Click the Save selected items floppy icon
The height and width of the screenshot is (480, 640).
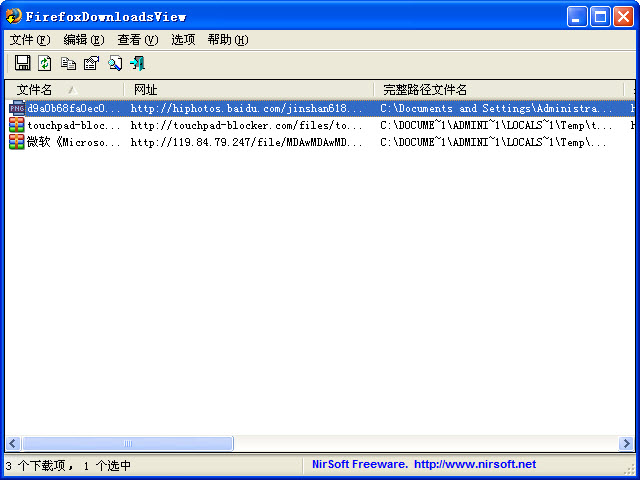coord(22,63)
